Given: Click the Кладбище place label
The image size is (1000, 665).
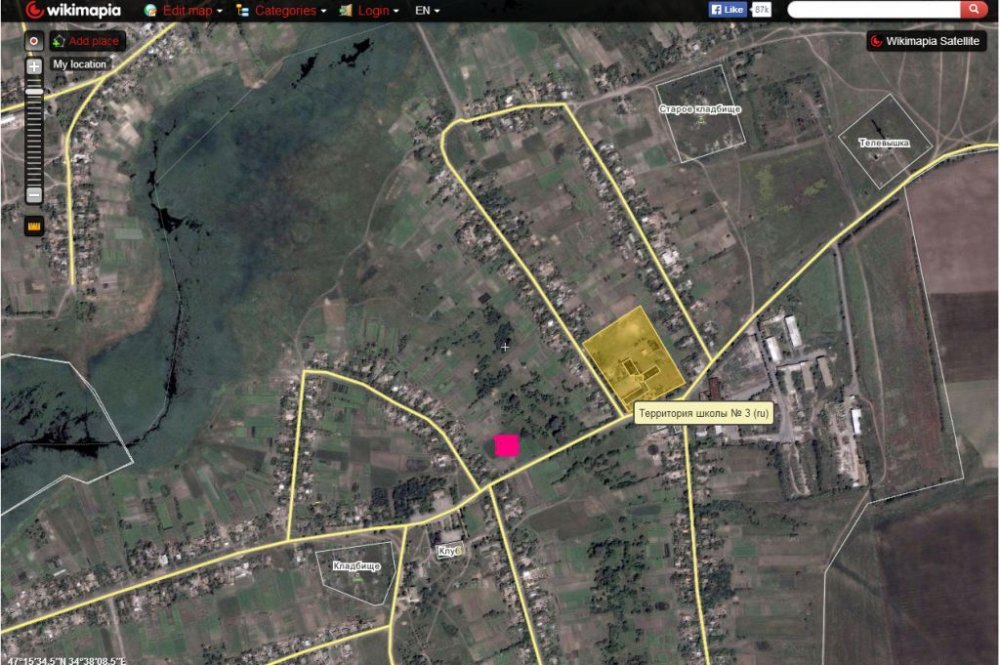Looking at the screenshot, I should pyautogui.click(x=357, y=566).
